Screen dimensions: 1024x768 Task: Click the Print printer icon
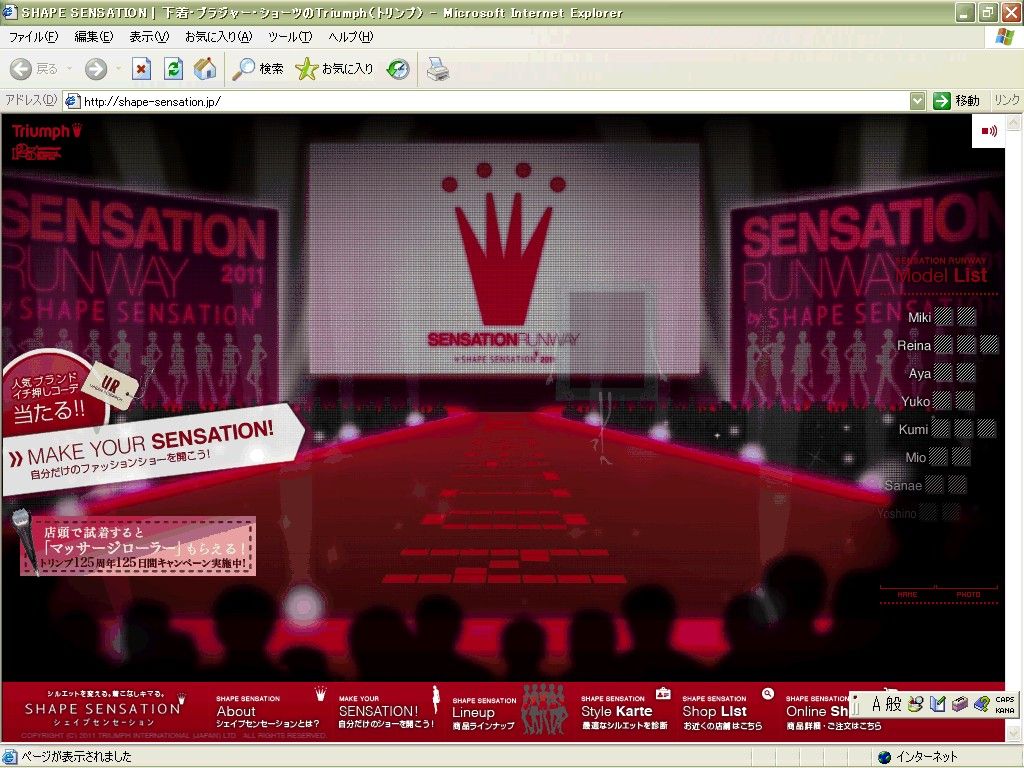[438, 69]
